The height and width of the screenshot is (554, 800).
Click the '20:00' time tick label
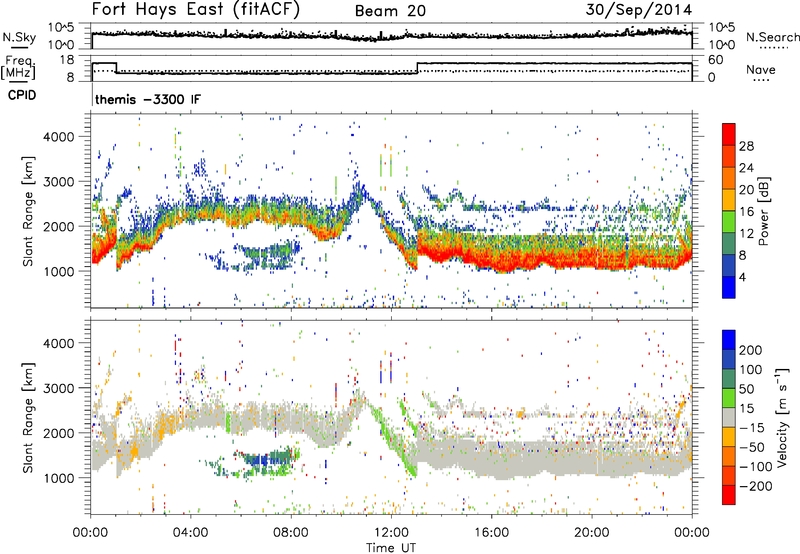click(x=591, y=533)
